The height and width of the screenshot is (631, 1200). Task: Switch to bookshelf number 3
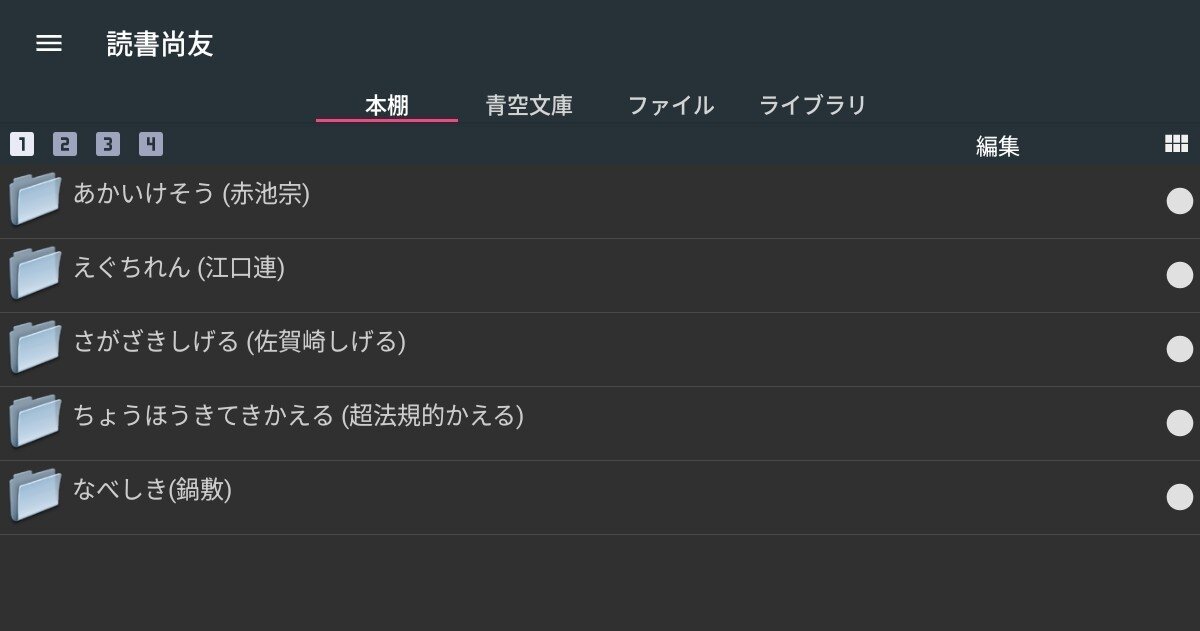click(108, 144)
